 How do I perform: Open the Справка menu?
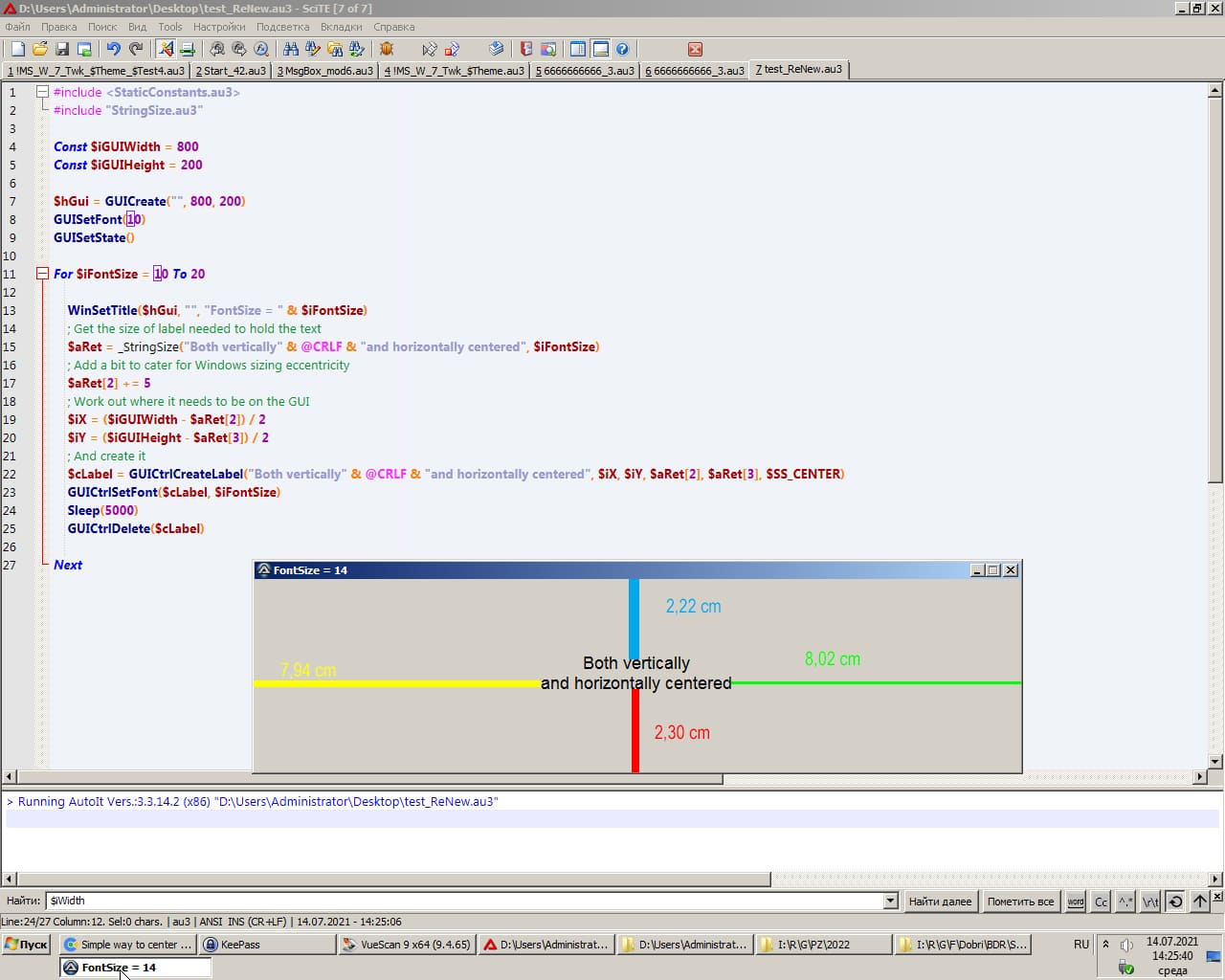[x=393, y=27]
